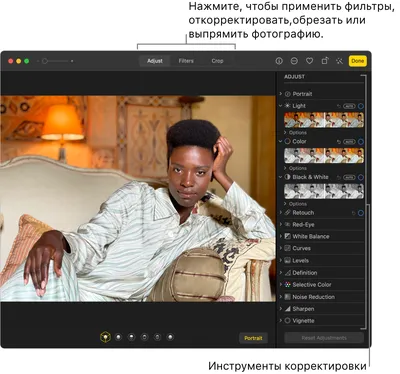400x374 pixels.
Task: Toggle the Black & White adjustment circle
Action: pos(361,177)
